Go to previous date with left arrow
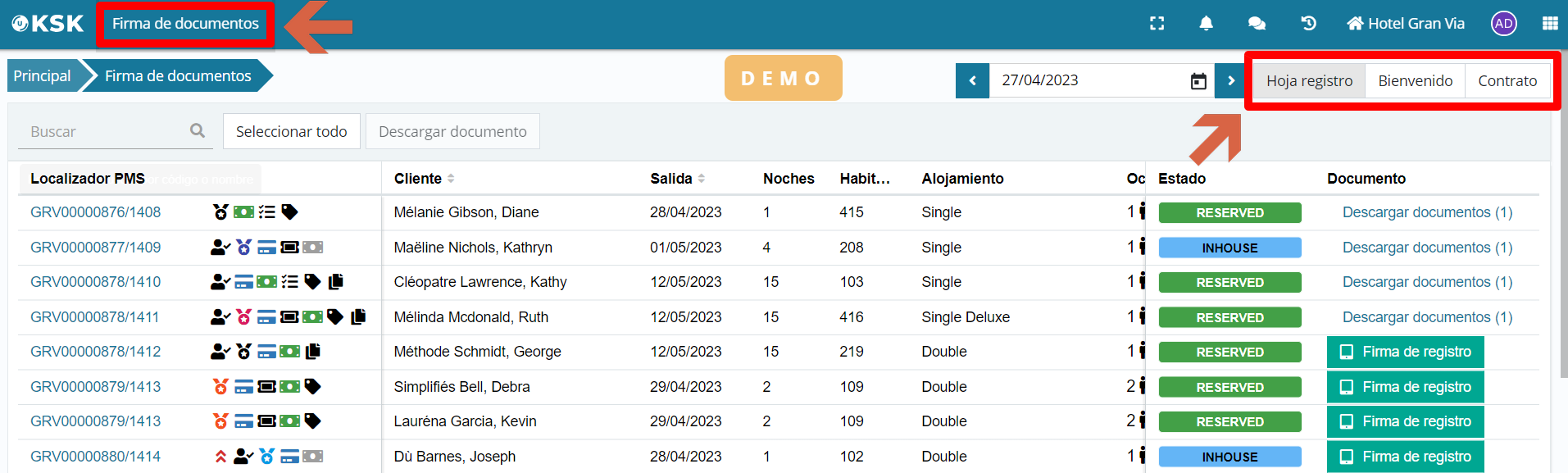 (972, 81)
